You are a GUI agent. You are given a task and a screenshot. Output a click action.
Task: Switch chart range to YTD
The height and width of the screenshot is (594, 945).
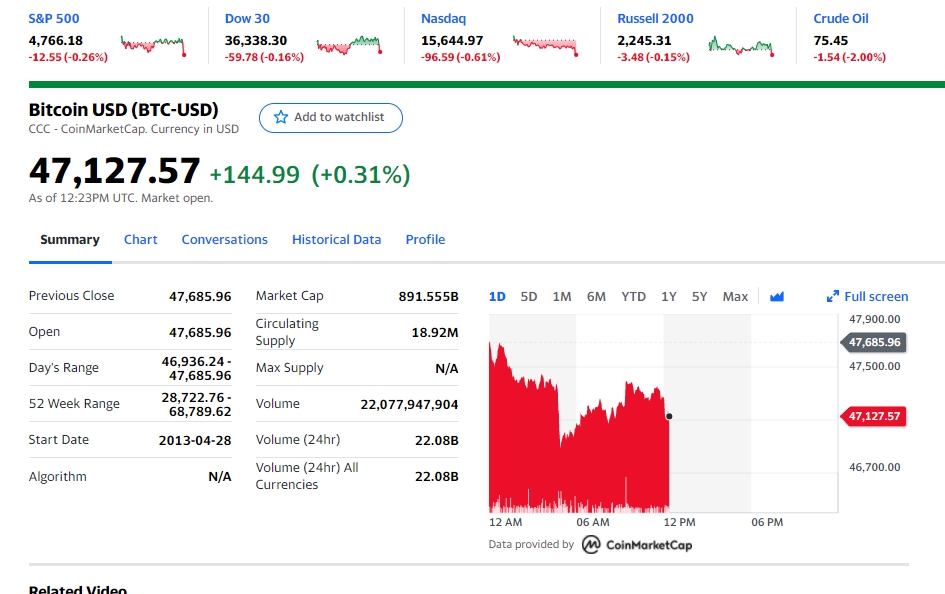coord(633,297)
